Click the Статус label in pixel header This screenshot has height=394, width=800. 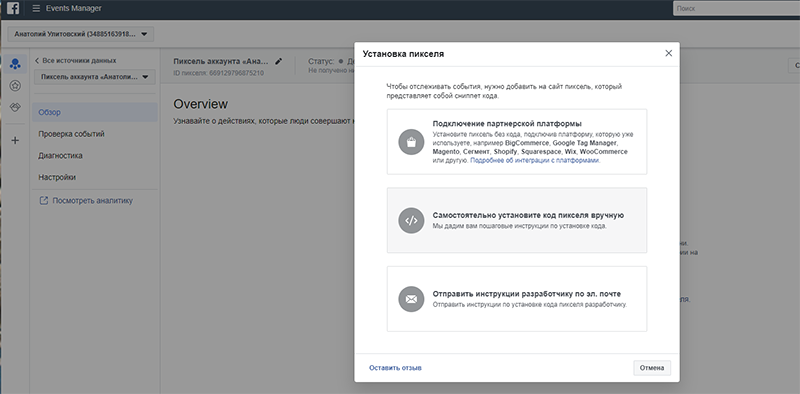coord(321,61)
